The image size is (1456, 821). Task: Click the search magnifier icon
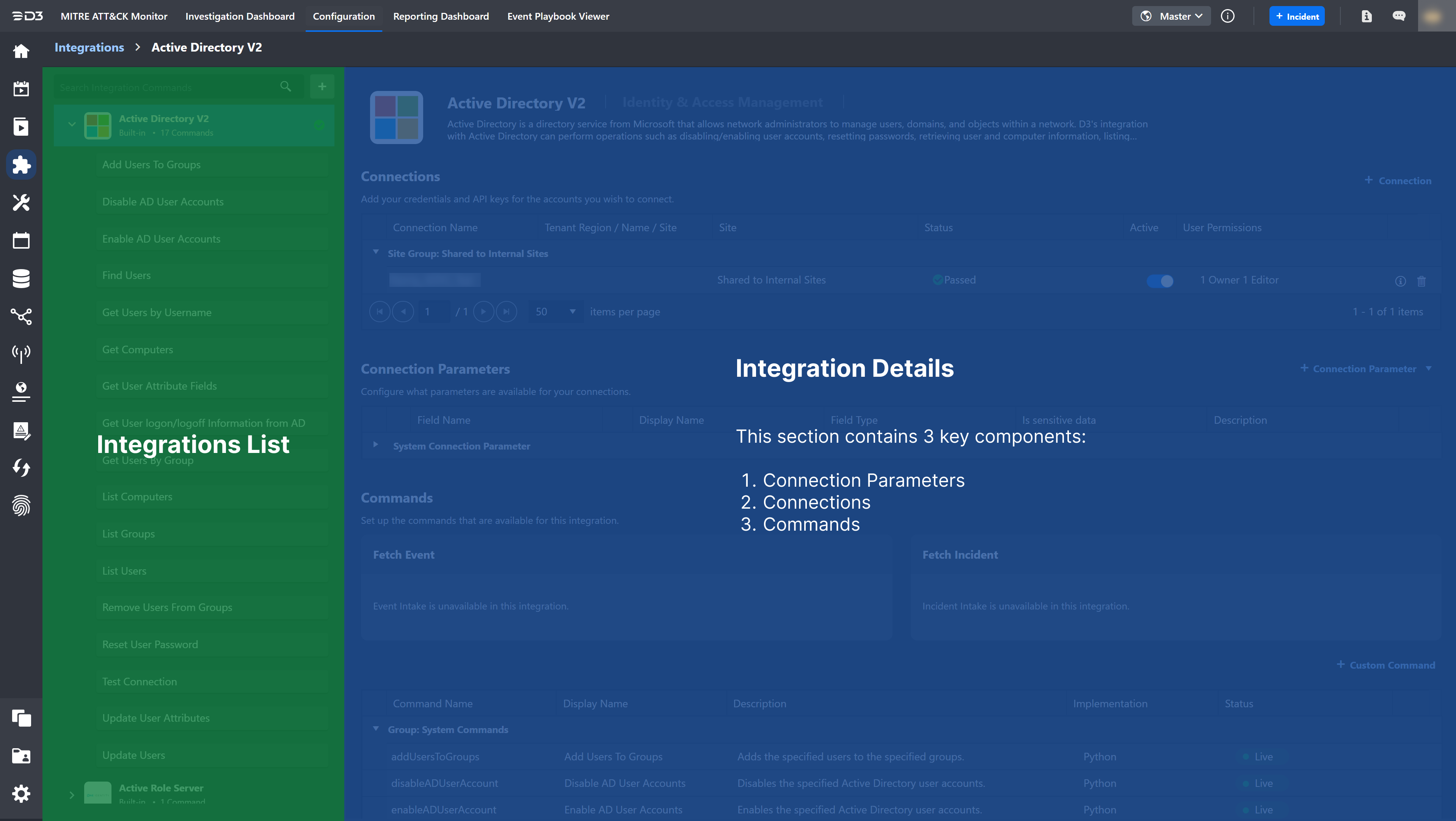coord(286,86)
